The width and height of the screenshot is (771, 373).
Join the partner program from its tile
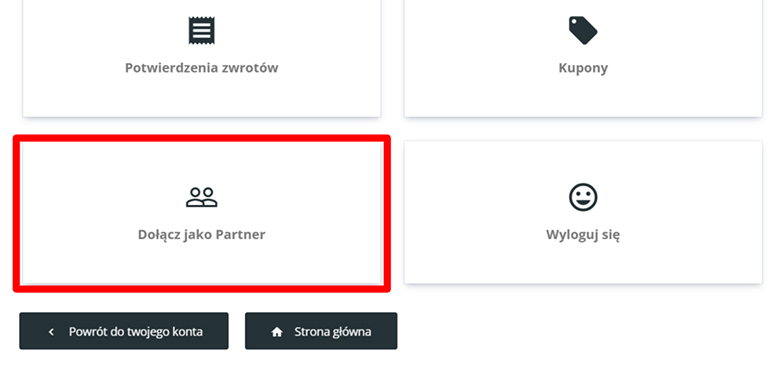pyautogui.click(x=202, y=213)
